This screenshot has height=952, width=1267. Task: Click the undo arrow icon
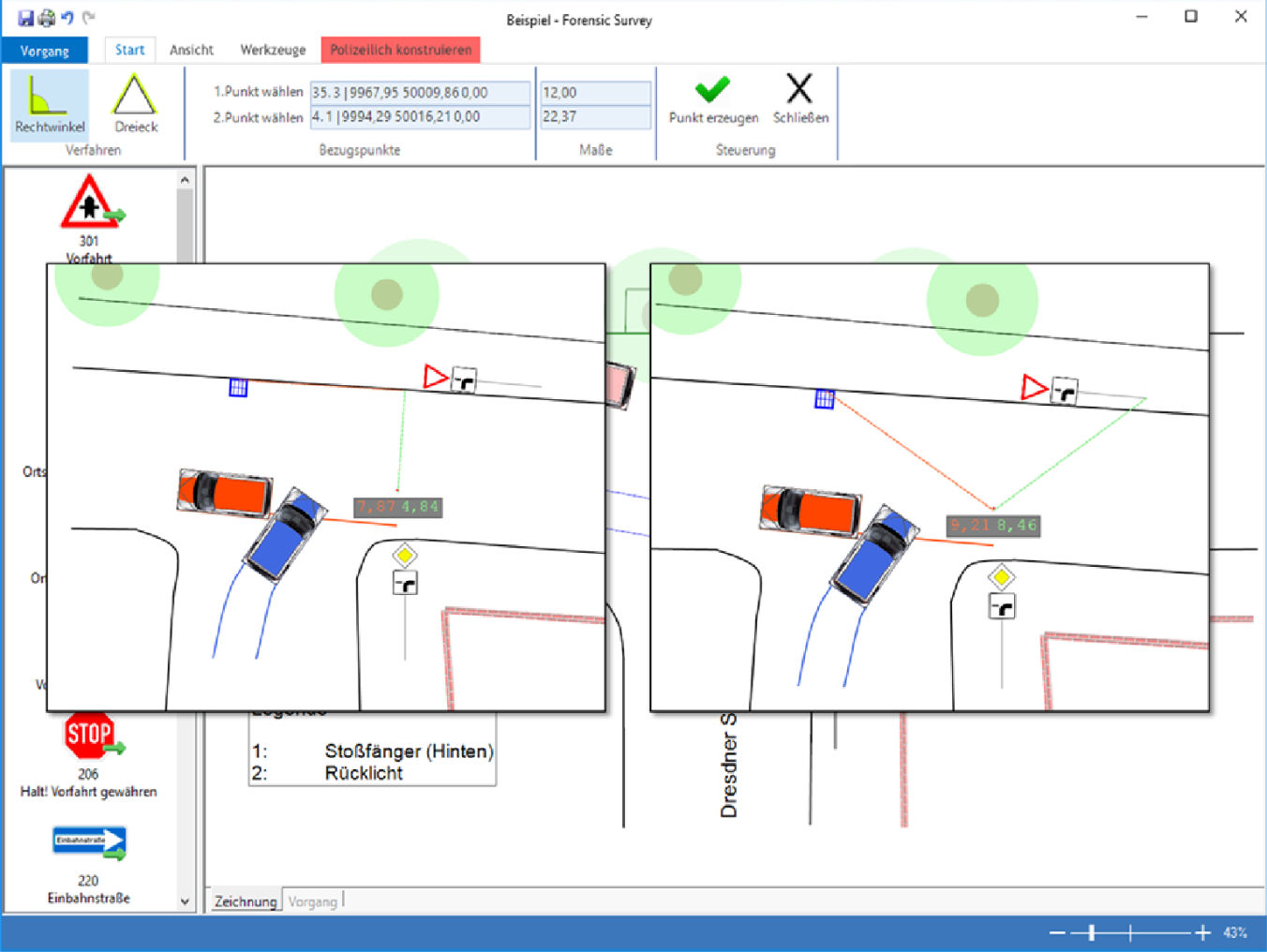pyautogui.click(x=67, y=18)
